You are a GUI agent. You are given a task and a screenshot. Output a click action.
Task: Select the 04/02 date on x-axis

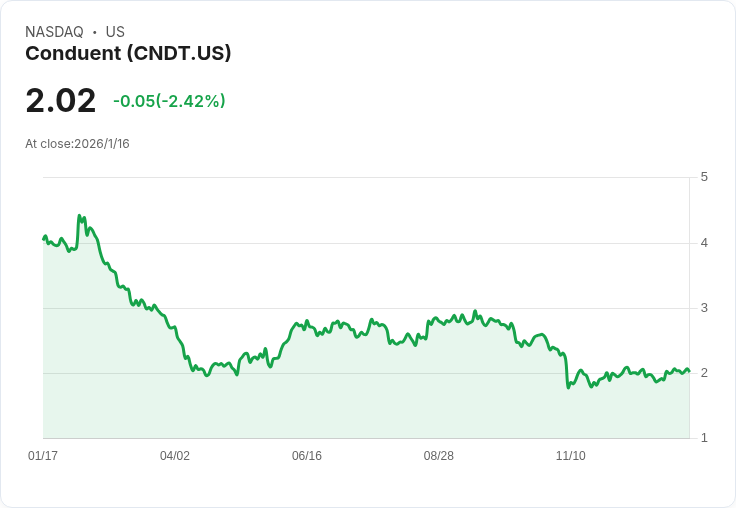click(x=175, y=456)
